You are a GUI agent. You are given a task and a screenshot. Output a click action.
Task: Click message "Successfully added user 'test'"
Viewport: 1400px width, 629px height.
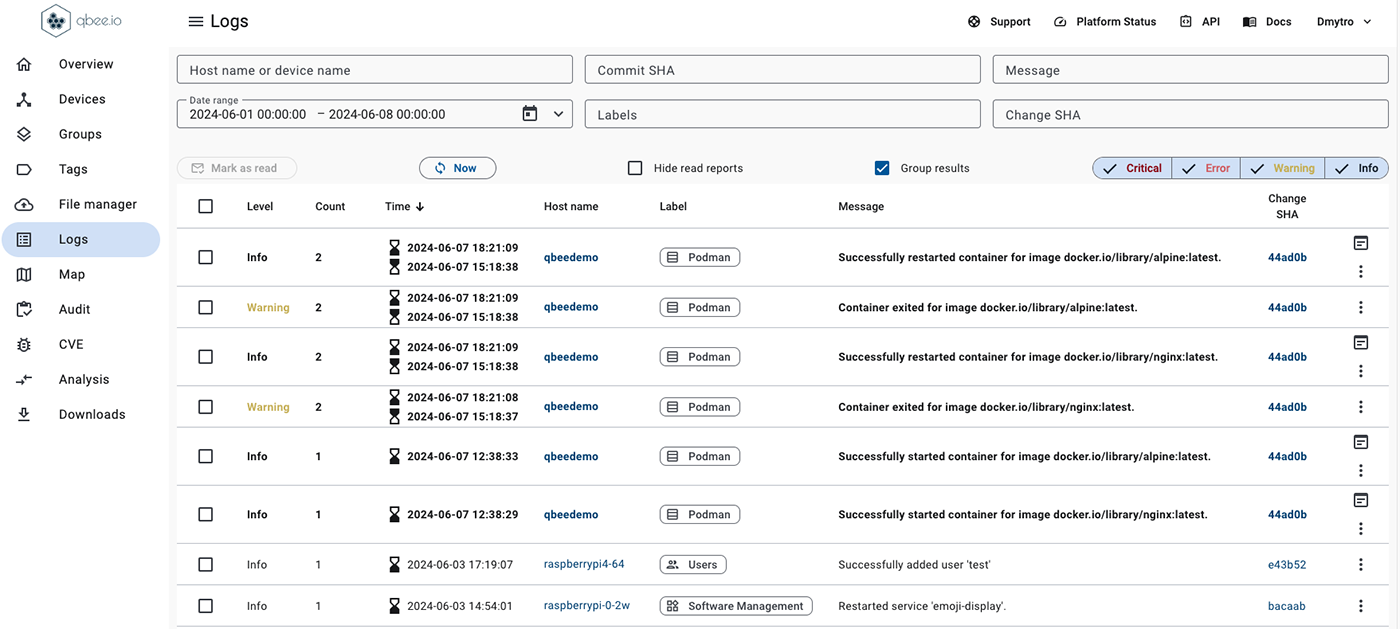[x=914, y=564]
